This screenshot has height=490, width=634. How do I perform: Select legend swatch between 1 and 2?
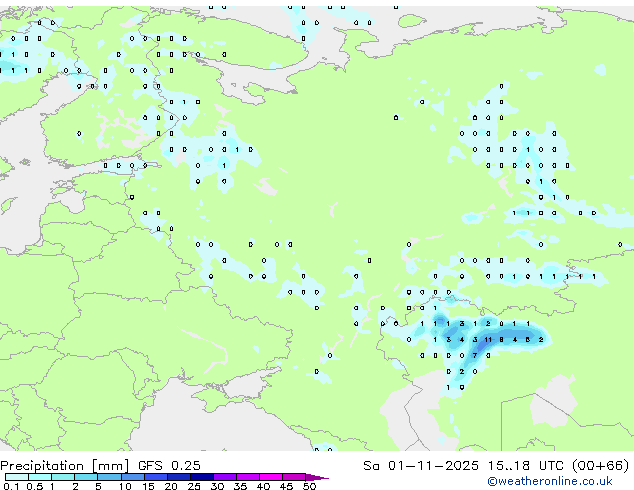[63, 477]
